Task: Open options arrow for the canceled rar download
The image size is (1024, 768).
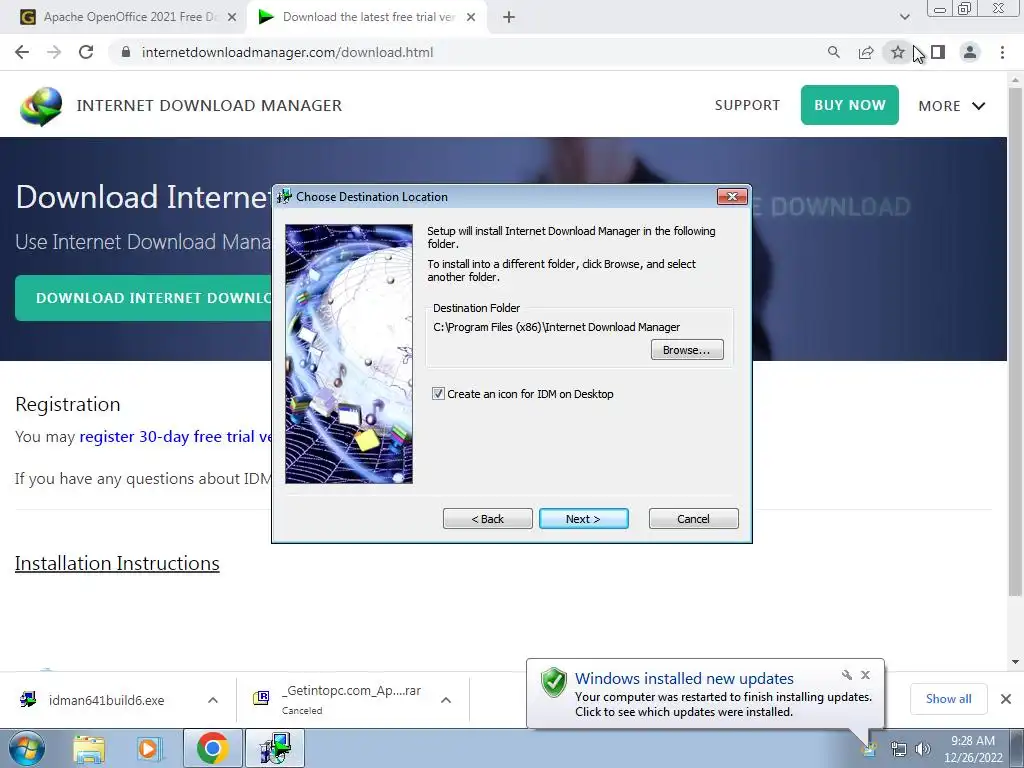Action: pos(446,700)
